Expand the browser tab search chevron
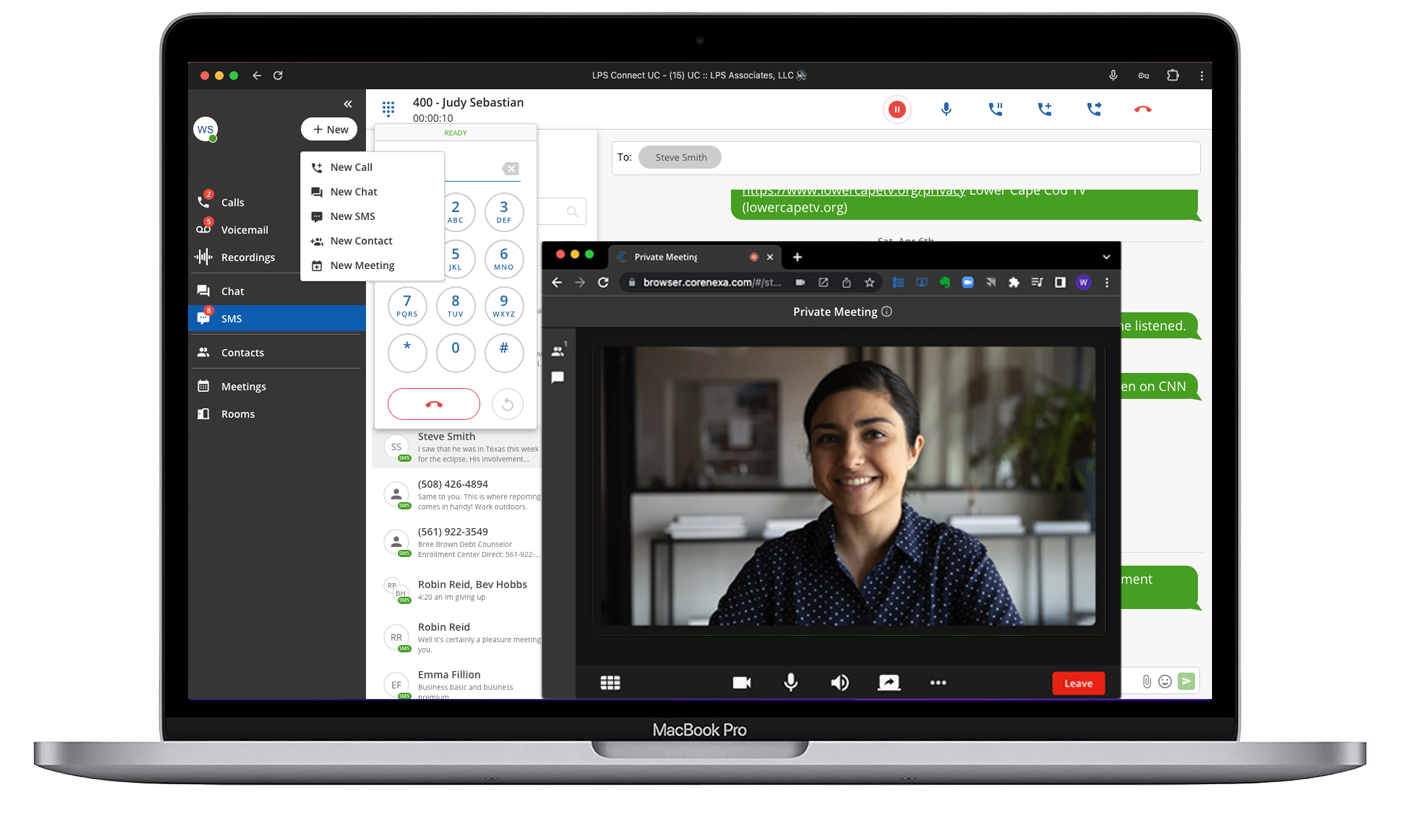 [1106, 257]
